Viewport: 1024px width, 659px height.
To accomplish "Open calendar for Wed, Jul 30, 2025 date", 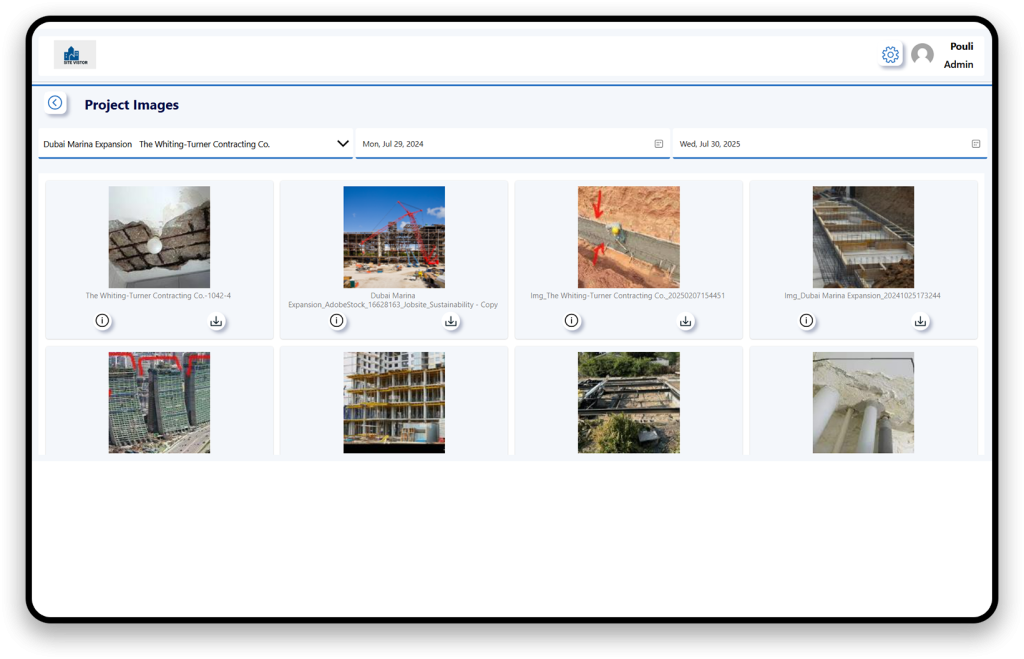I will (976, 144).
